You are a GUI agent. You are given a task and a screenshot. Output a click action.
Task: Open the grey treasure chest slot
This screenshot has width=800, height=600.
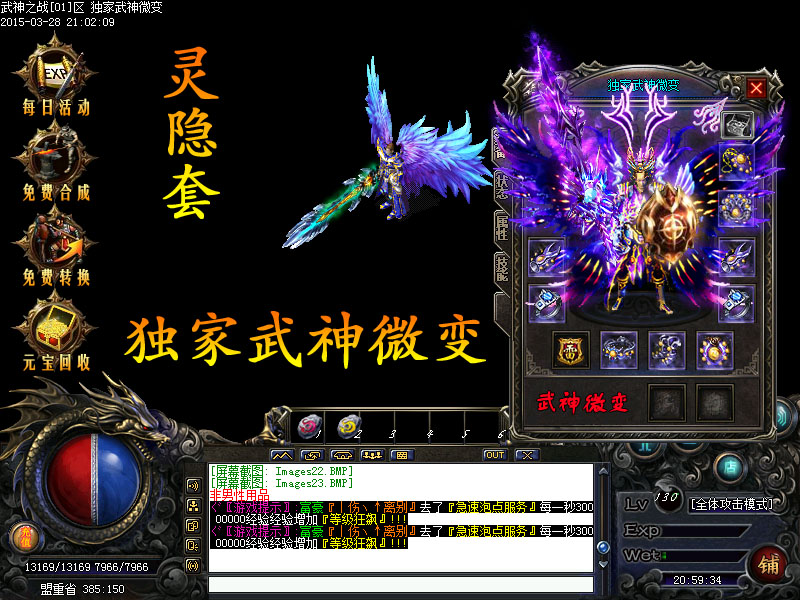click(x=738, y=124)
